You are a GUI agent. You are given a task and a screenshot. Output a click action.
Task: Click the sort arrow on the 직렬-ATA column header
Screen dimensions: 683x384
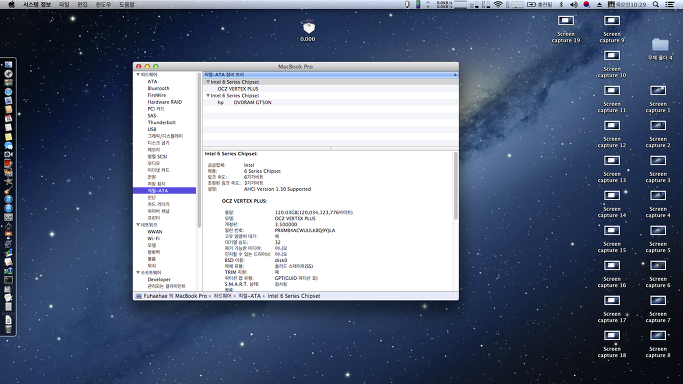455,75
